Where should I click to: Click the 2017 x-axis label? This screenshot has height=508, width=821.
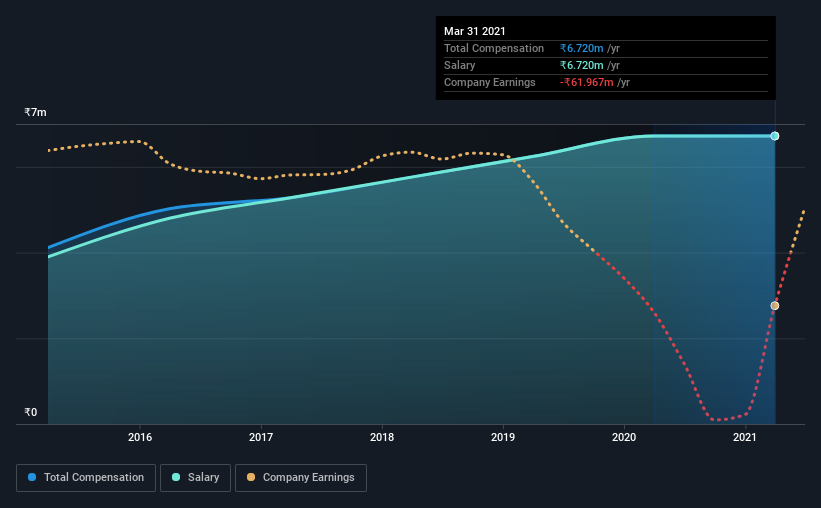point(261,437)
